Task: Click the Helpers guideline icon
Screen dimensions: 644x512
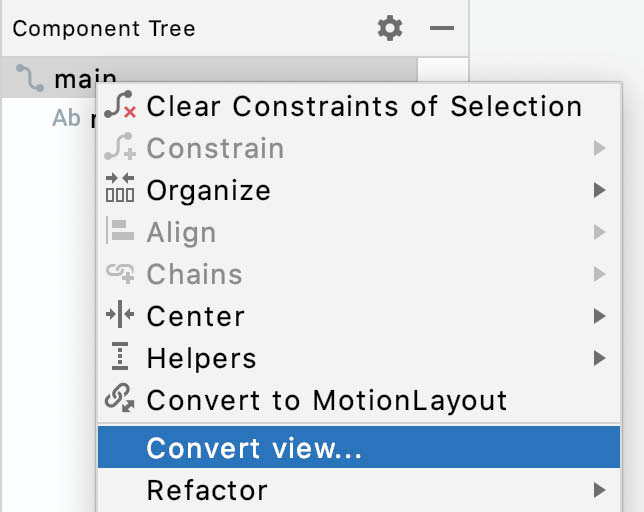Action: pyautogui.click(x=120, y=356)
